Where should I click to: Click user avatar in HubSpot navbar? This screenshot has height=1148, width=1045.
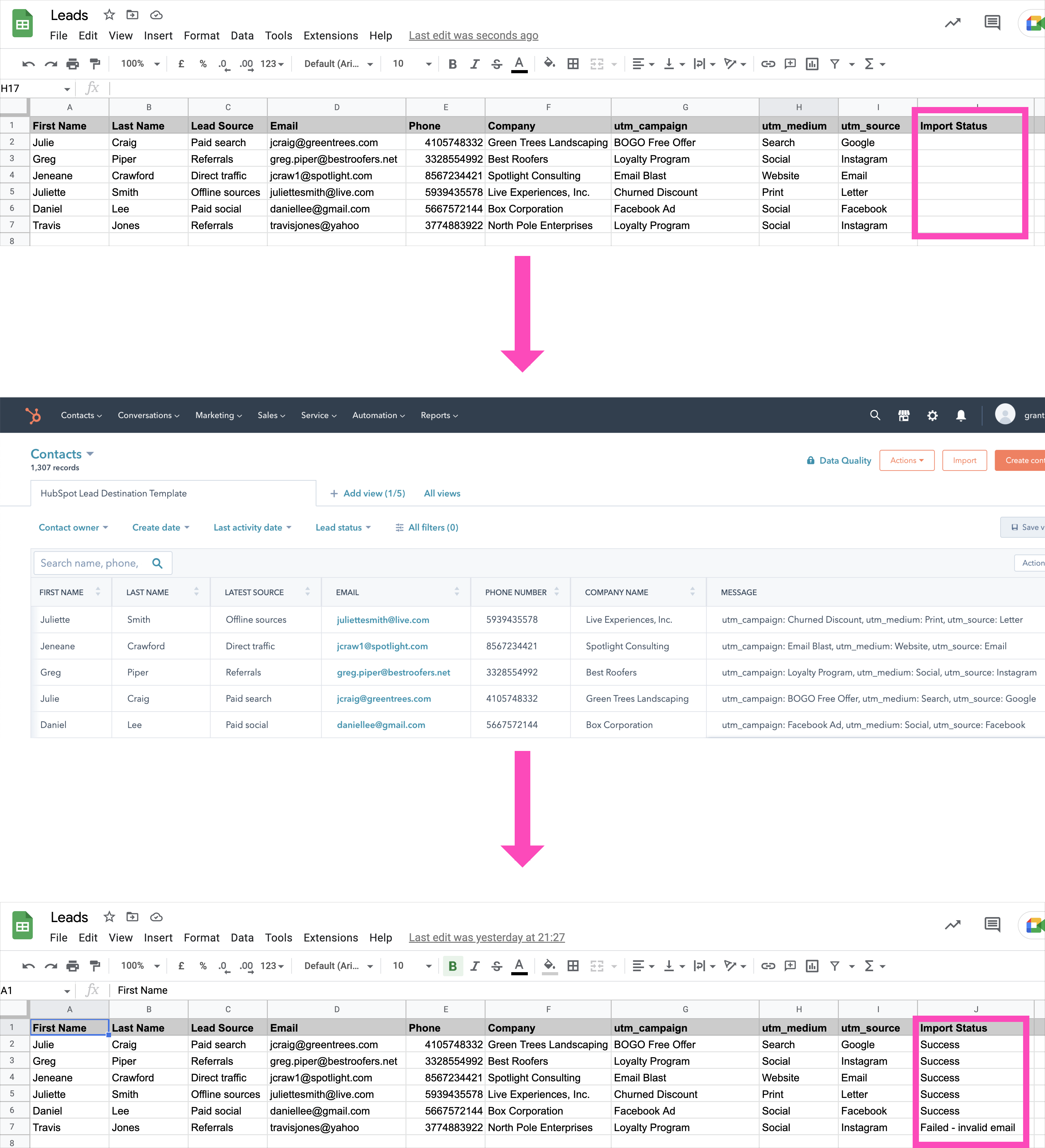coord(1005,415)
